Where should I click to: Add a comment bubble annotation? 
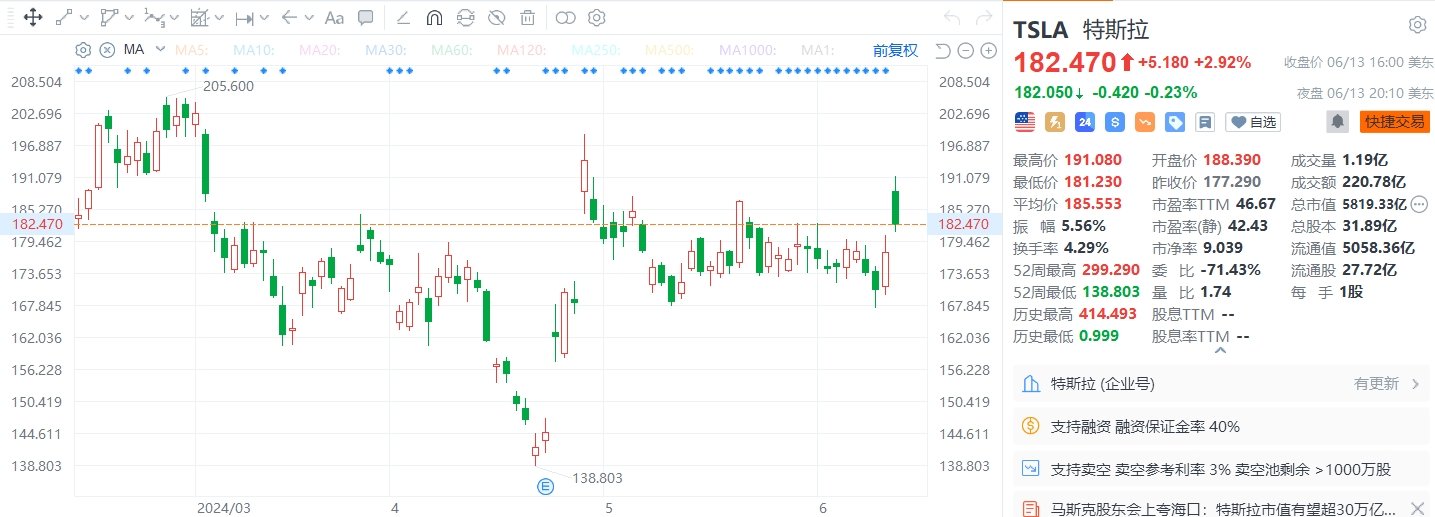pos(366,17)
